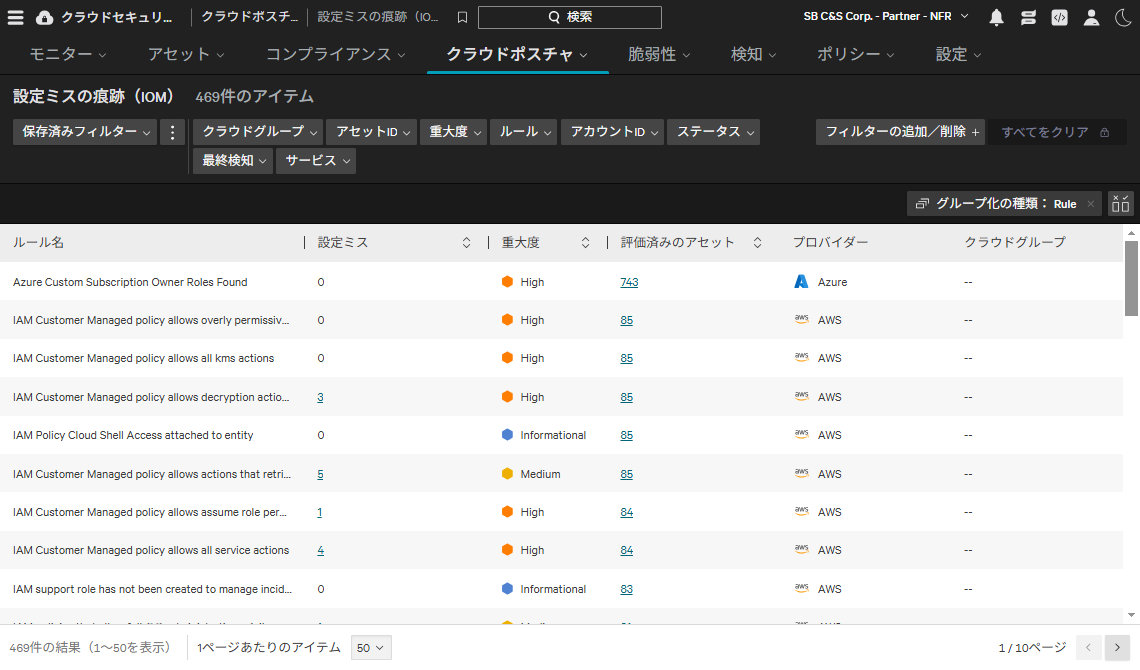Toggle dark mode moon icon
This screenshot has height=670, width=1140.
[x=1123, y=17]
